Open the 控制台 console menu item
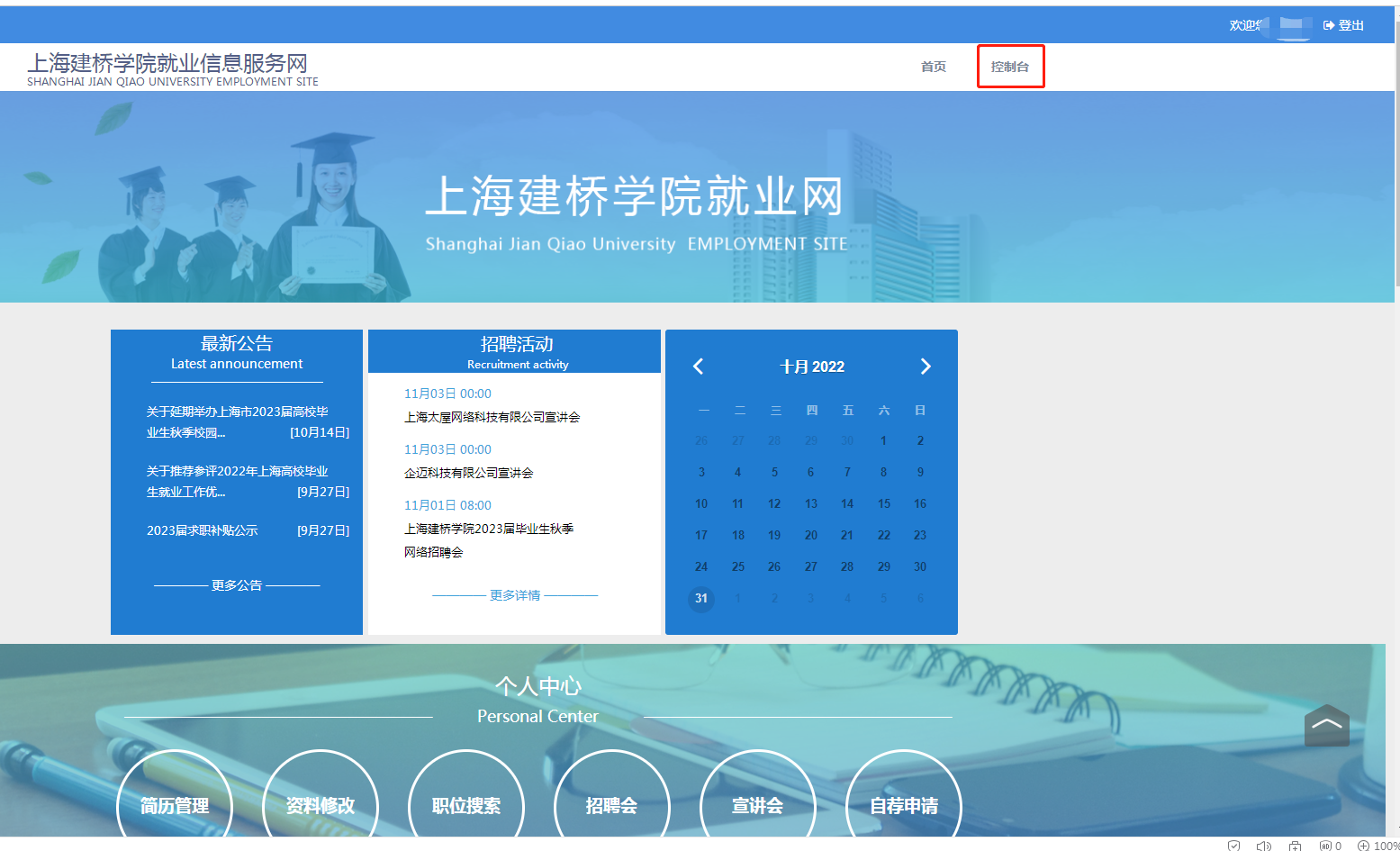1400x851 pixels. pyautogui.click(x=1010, y=66)
